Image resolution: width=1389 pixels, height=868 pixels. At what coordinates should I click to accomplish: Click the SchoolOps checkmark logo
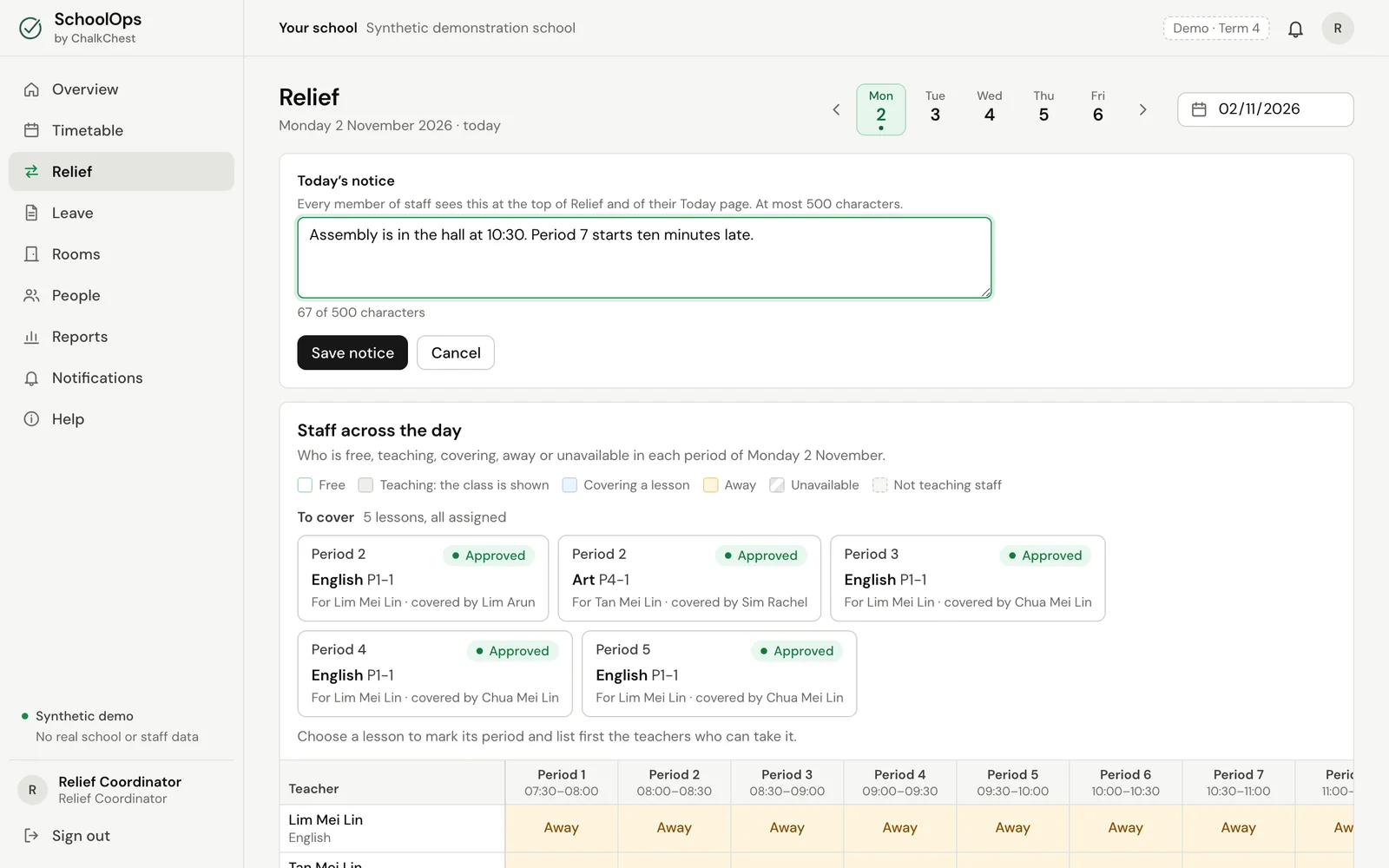[30, 29]
